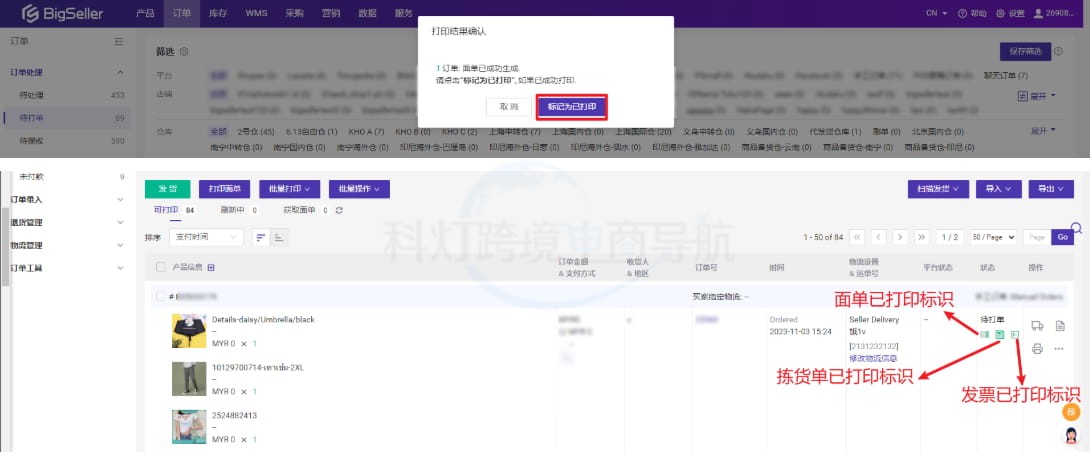Open the 导入 dropdown
The image size is (1090, 460).
coord(998,188)
